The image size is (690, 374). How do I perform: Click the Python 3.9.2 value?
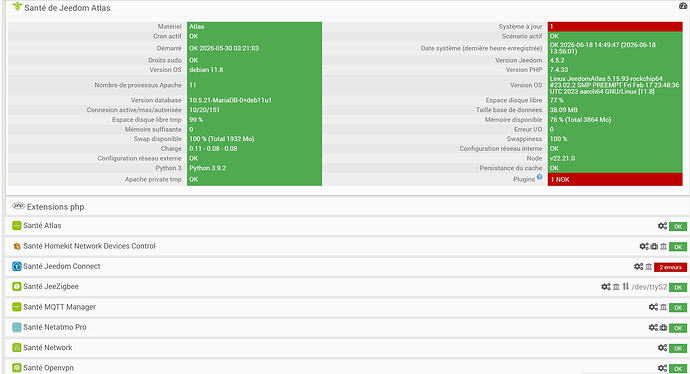click(x=208, y=168)
